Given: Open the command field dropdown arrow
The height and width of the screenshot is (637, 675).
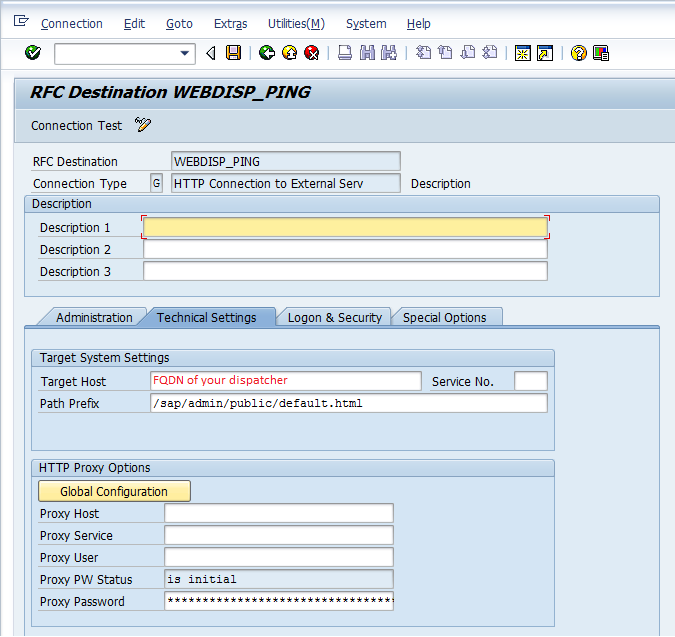Looking at the screenshot, I should tap(185, 53).
